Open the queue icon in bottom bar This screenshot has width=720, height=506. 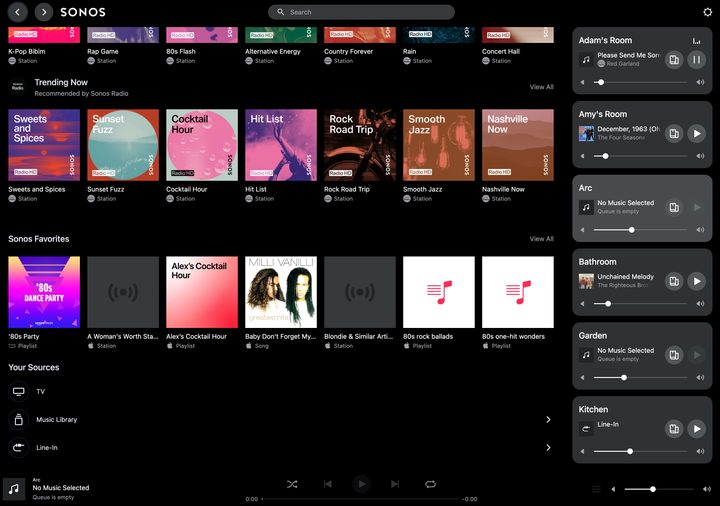coord(596,489)
